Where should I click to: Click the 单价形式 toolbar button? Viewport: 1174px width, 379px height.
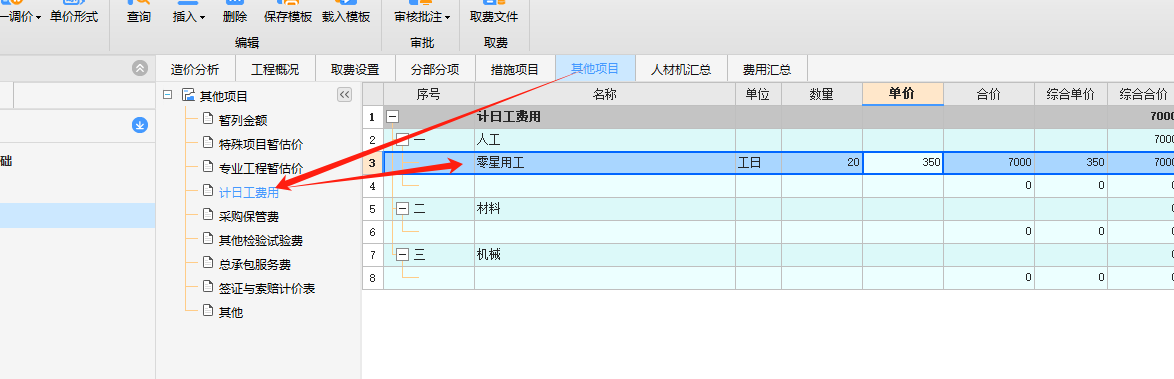pos(74,12)
